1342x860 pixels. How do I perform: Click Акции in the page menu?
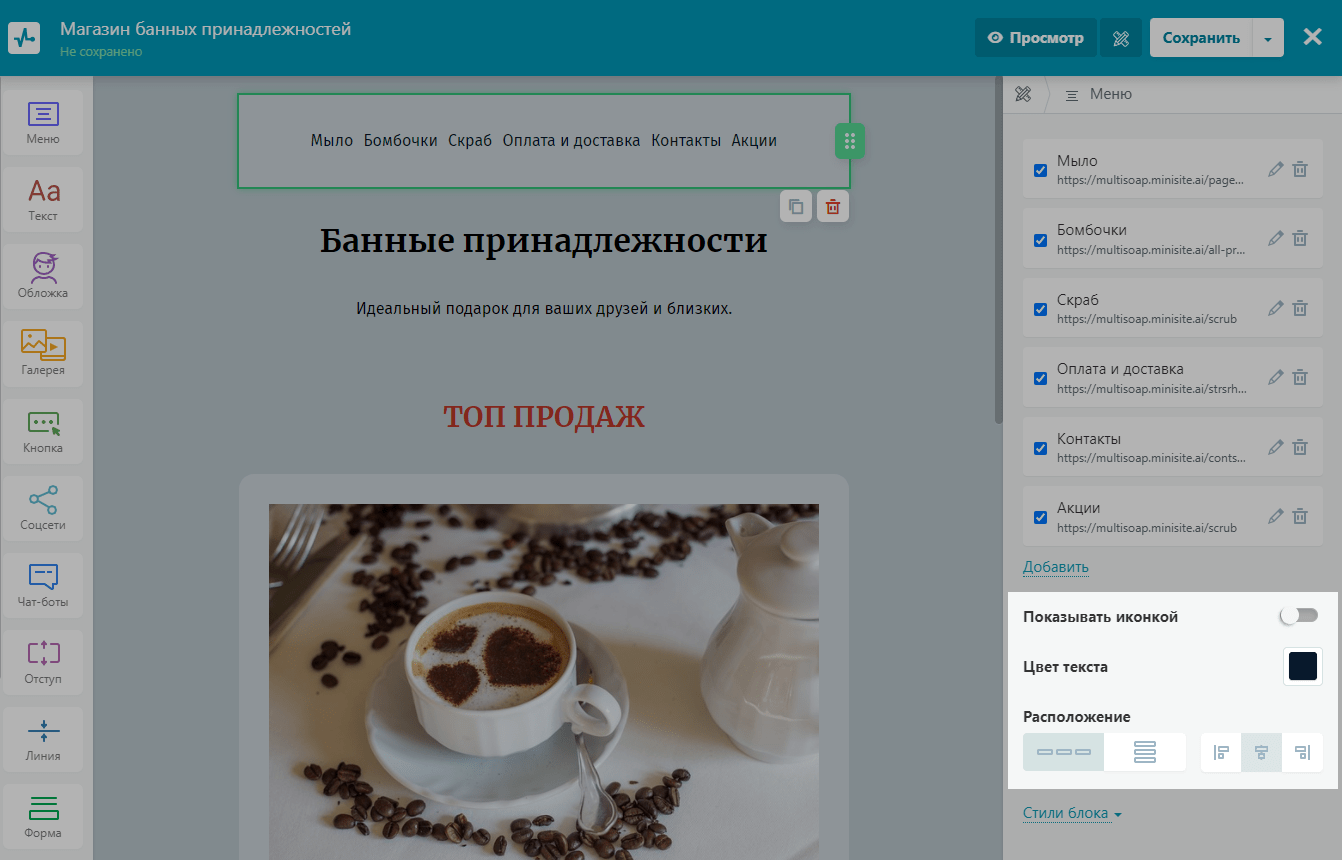(x=754, y=140)
